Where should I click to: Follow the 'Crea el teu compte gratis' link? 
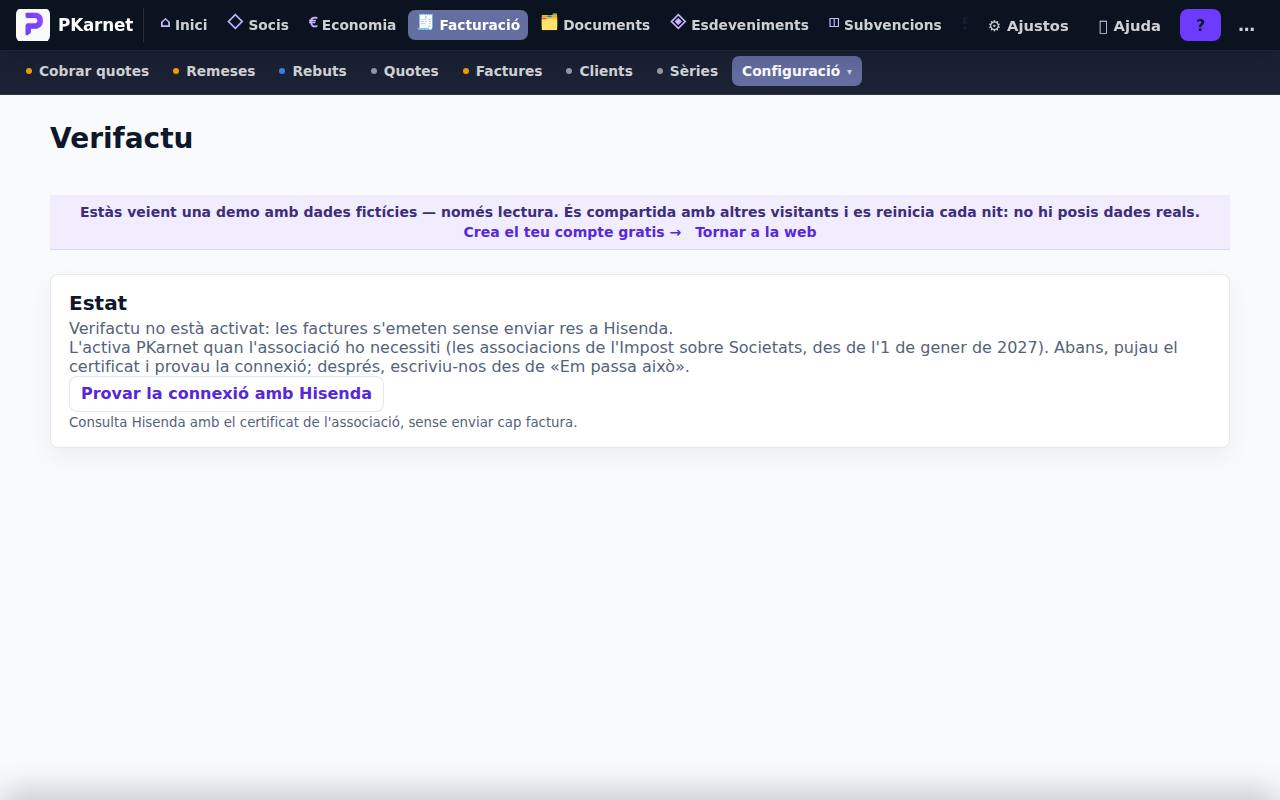click(572, 232)
